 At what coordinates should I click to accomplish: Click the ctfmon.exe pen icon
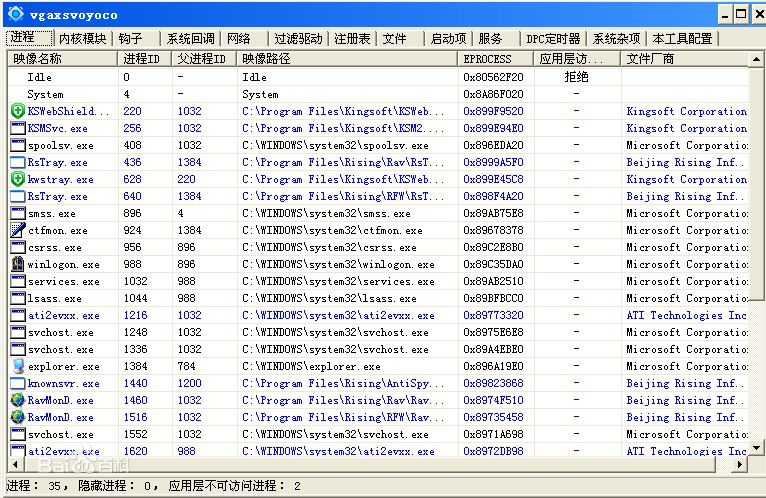point(18,230)
